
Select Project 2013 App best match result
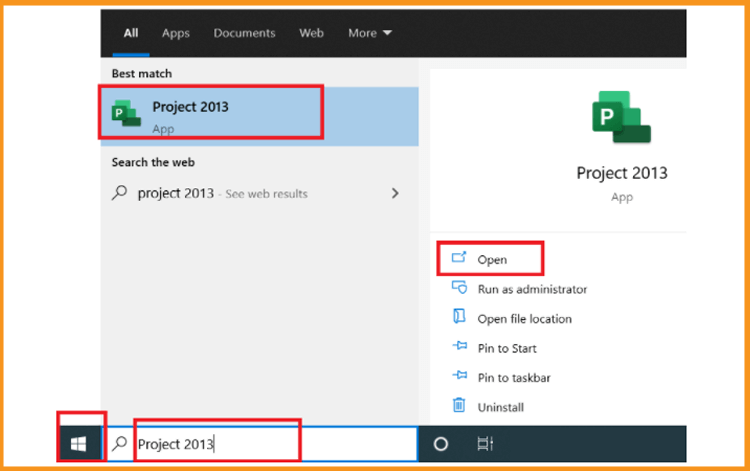(x=259, y=116)
